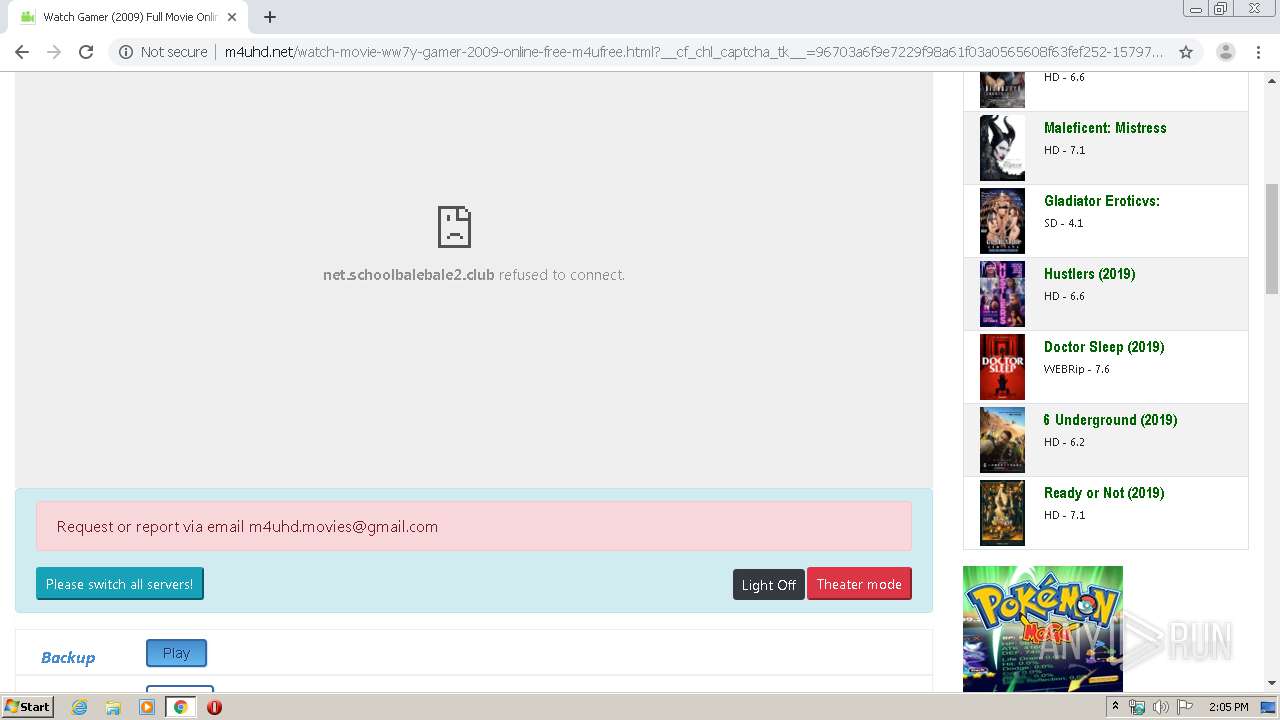Click the browser forward arrow

tap(54, 52)
